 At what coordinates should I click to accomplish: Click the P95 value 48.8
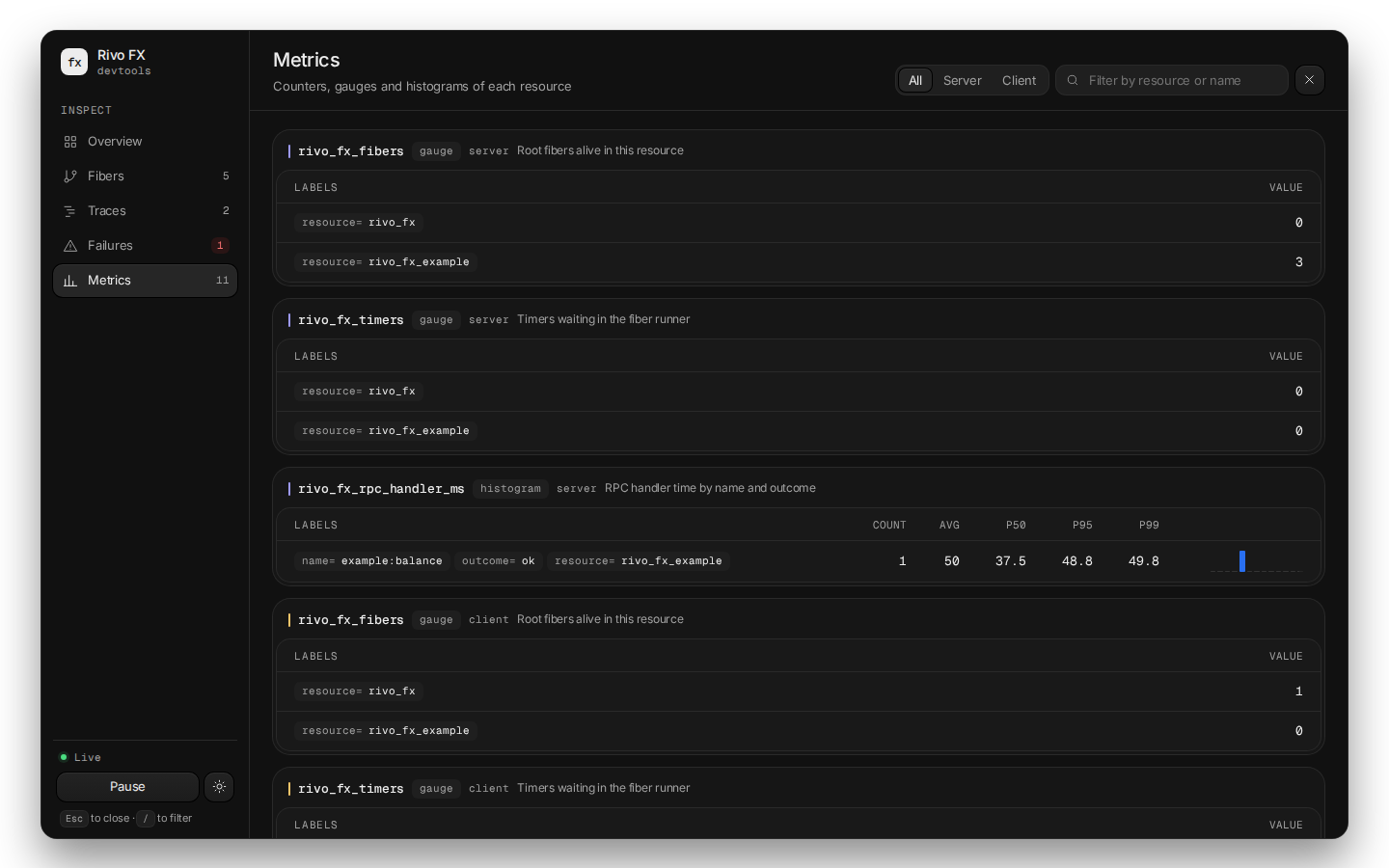click(x=1077, y=561)
